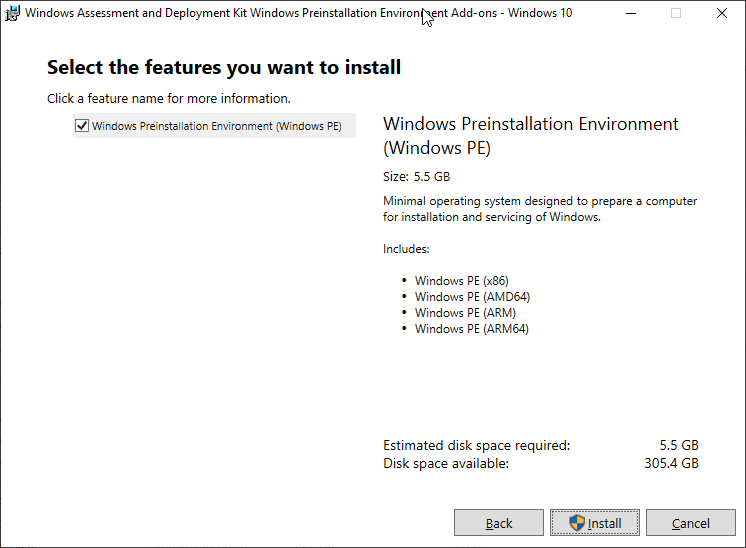Click the UAC shield icon on Install
The width and height of the screenshot is (746, 548).
point(576,523)
